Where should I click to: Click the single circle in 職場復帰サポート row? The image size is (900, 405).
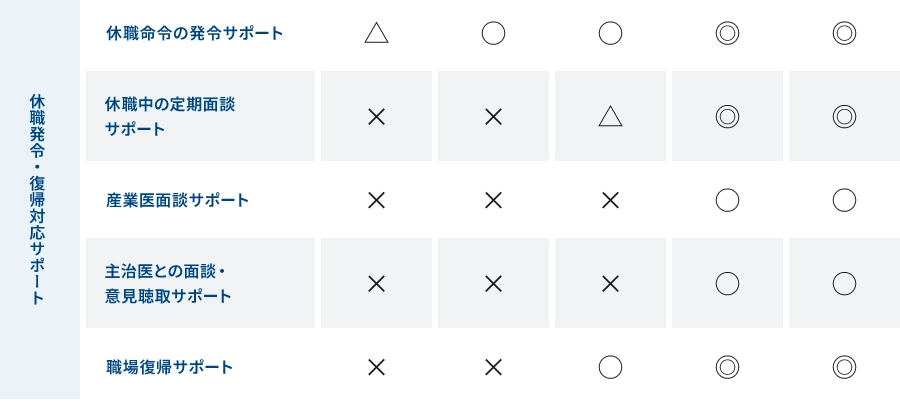pos(610,367)
